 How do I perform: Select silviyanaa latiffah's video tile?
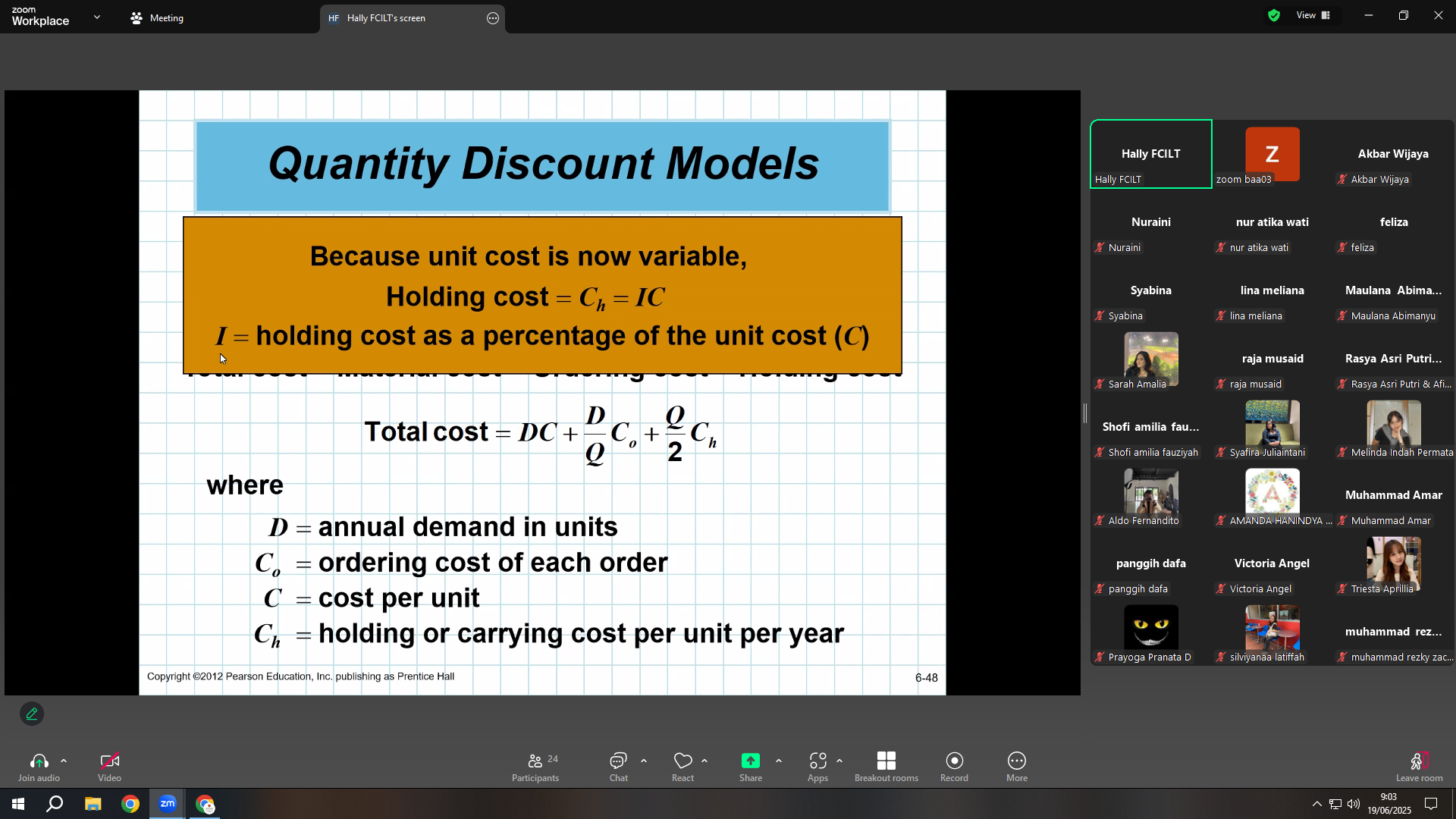click(1272, 632)
